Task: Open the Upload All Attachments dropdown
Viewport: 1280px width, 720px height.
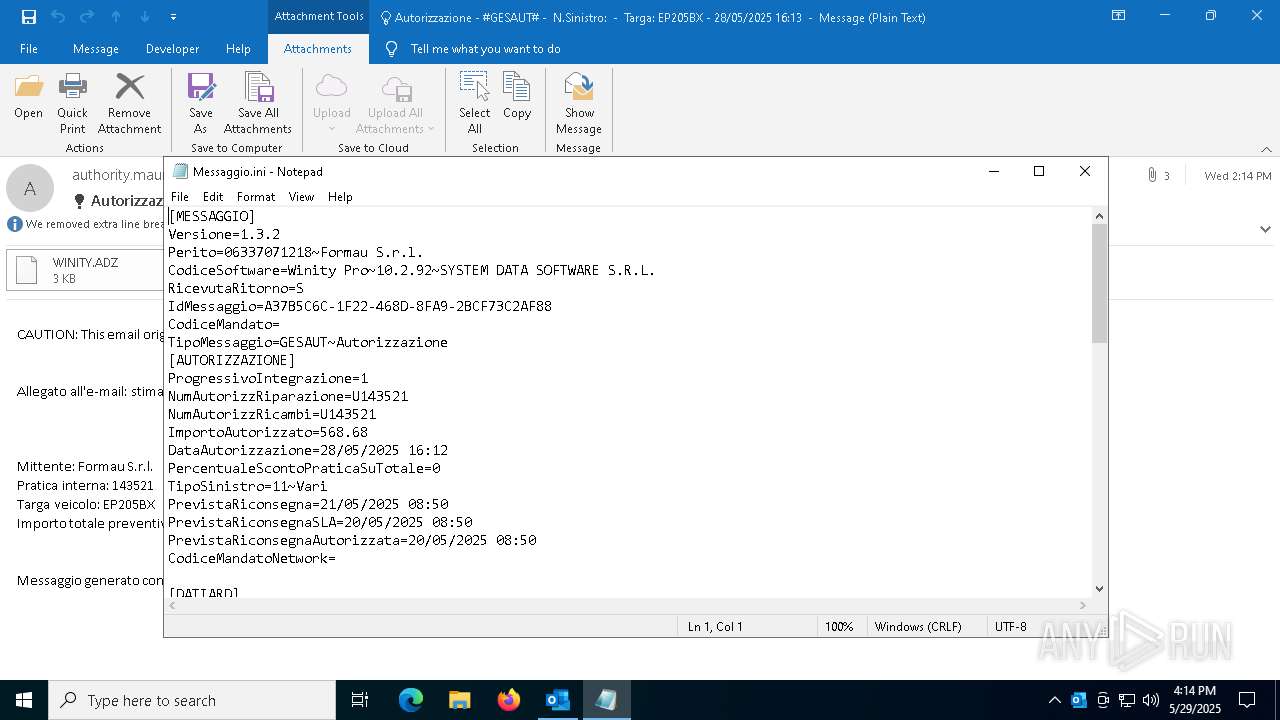Action: [x=395, y=104]
